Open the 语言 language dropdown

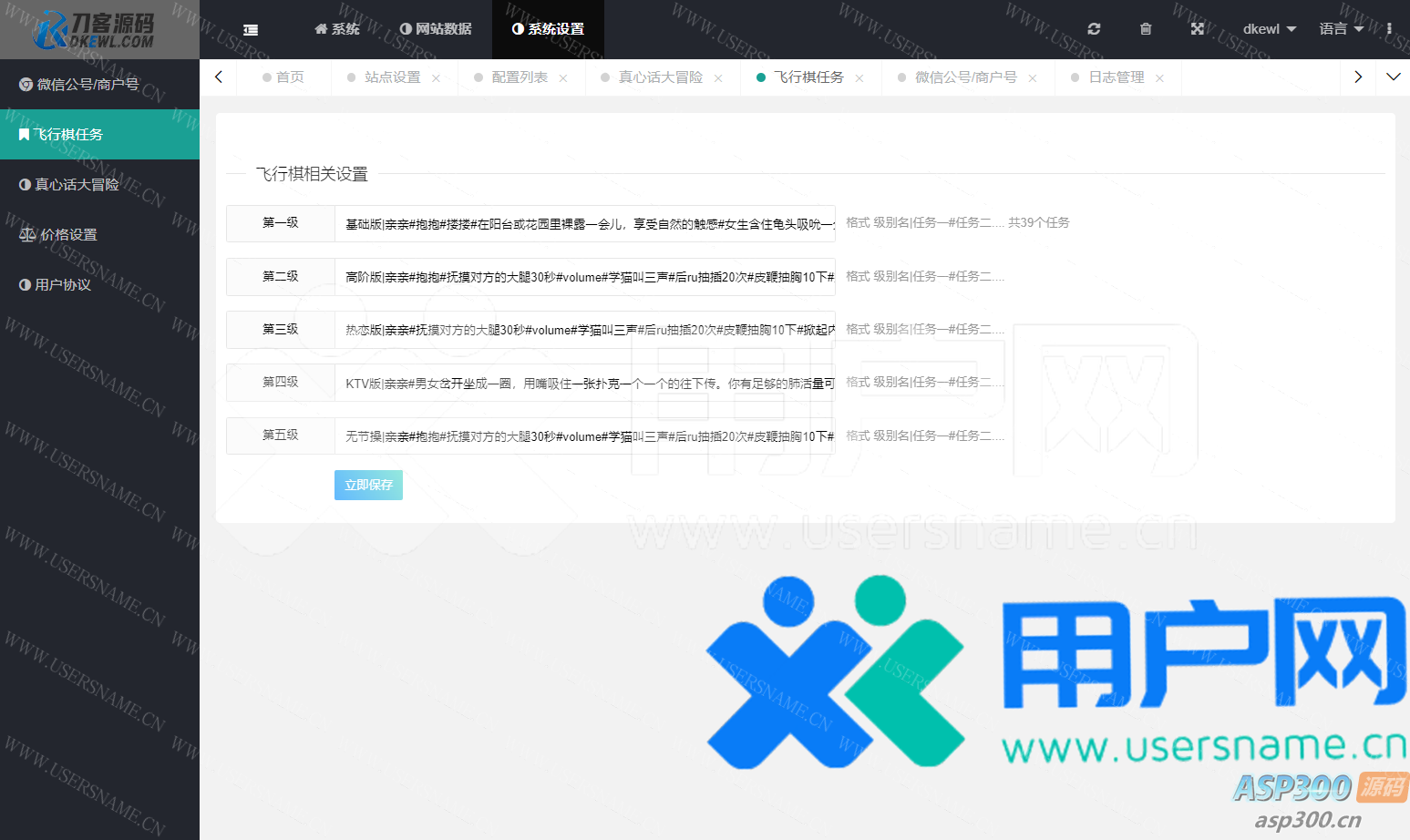tap(1341, 29)
